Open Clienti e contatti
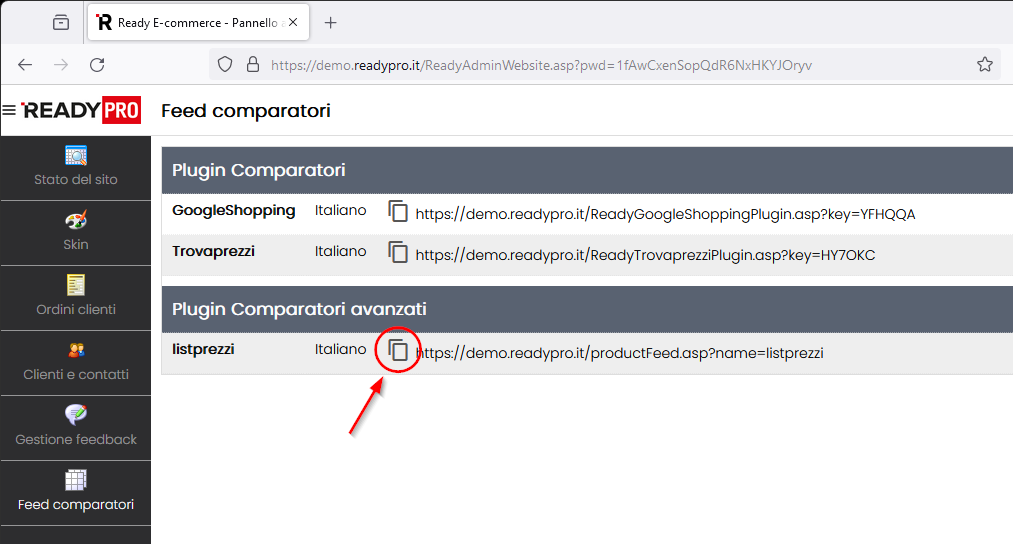 click(x=76, y=363)
